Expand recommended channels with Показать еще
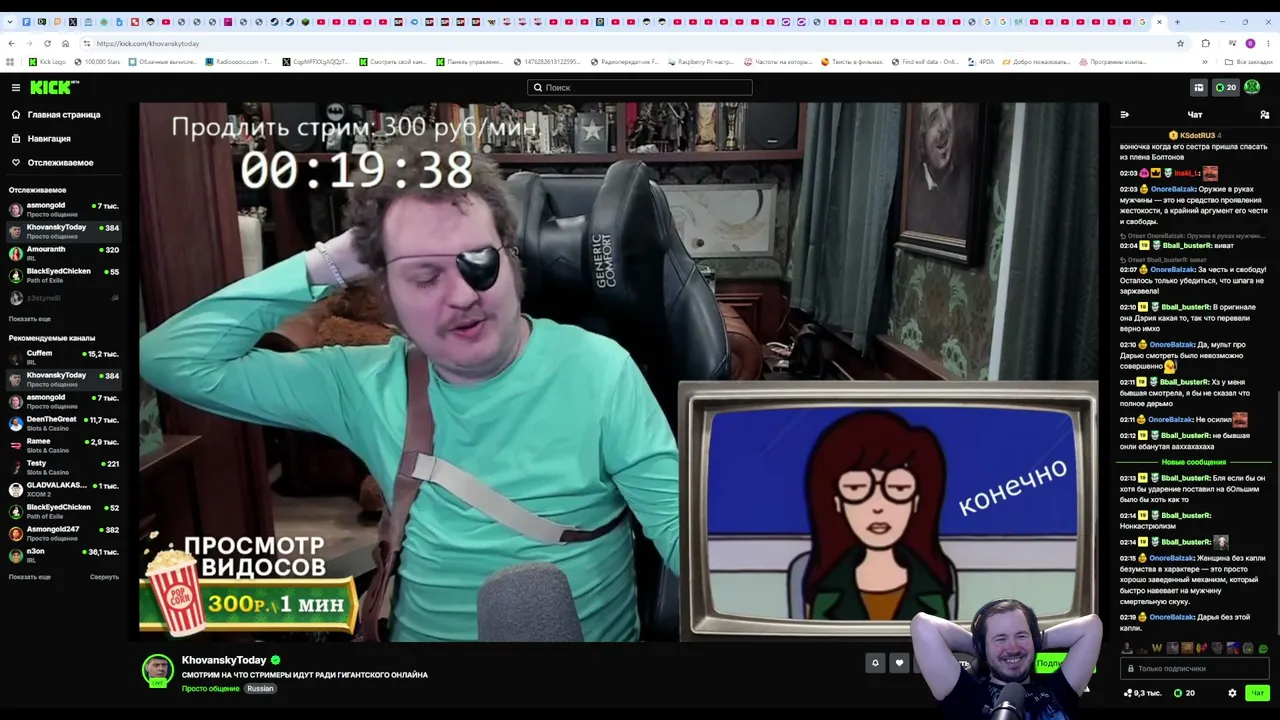The width and height of the screenshot is (1280, 720). (x=30, y=577)
